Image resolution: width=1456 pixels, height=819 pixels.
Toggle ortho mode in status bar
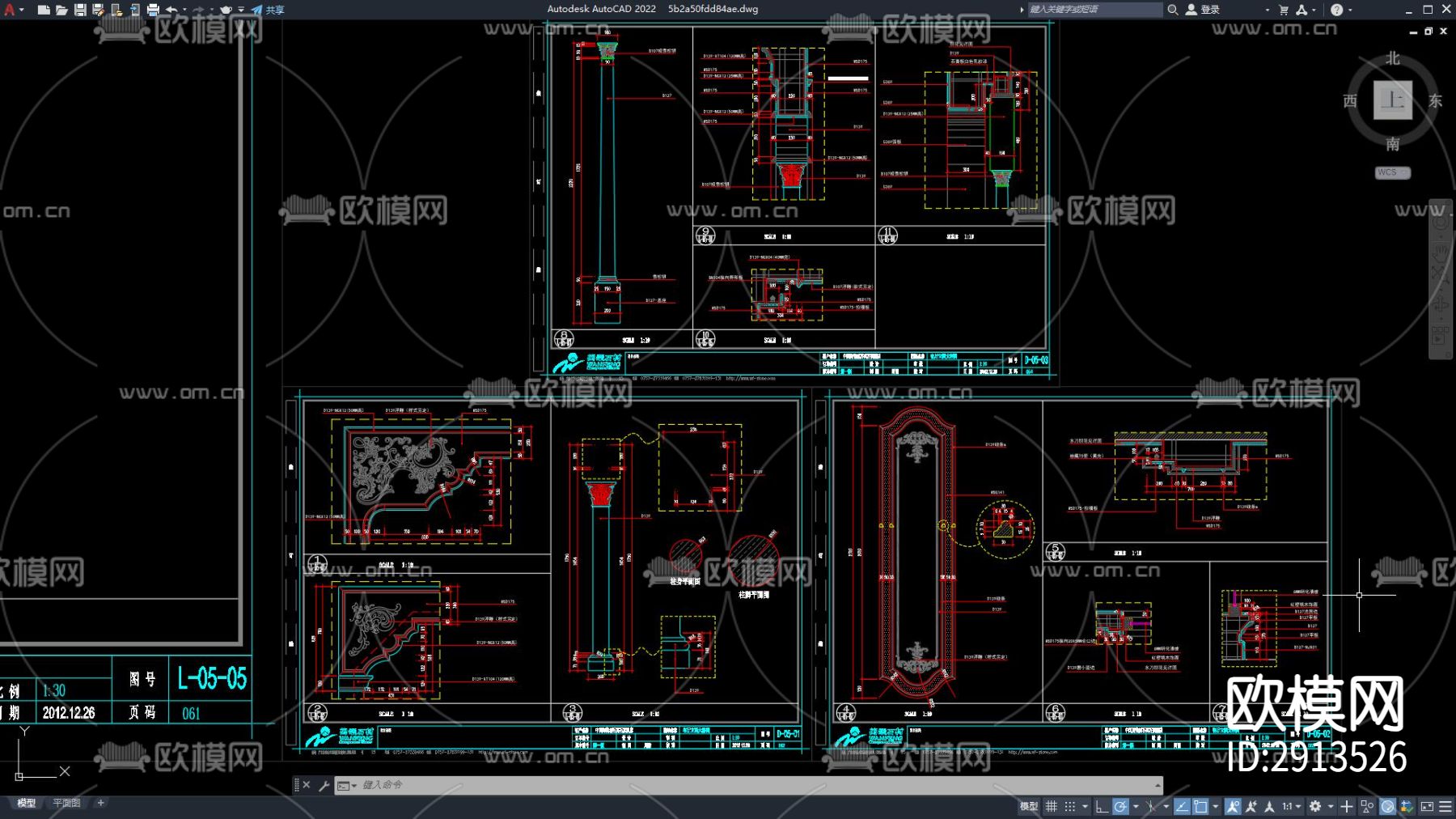1102,807
